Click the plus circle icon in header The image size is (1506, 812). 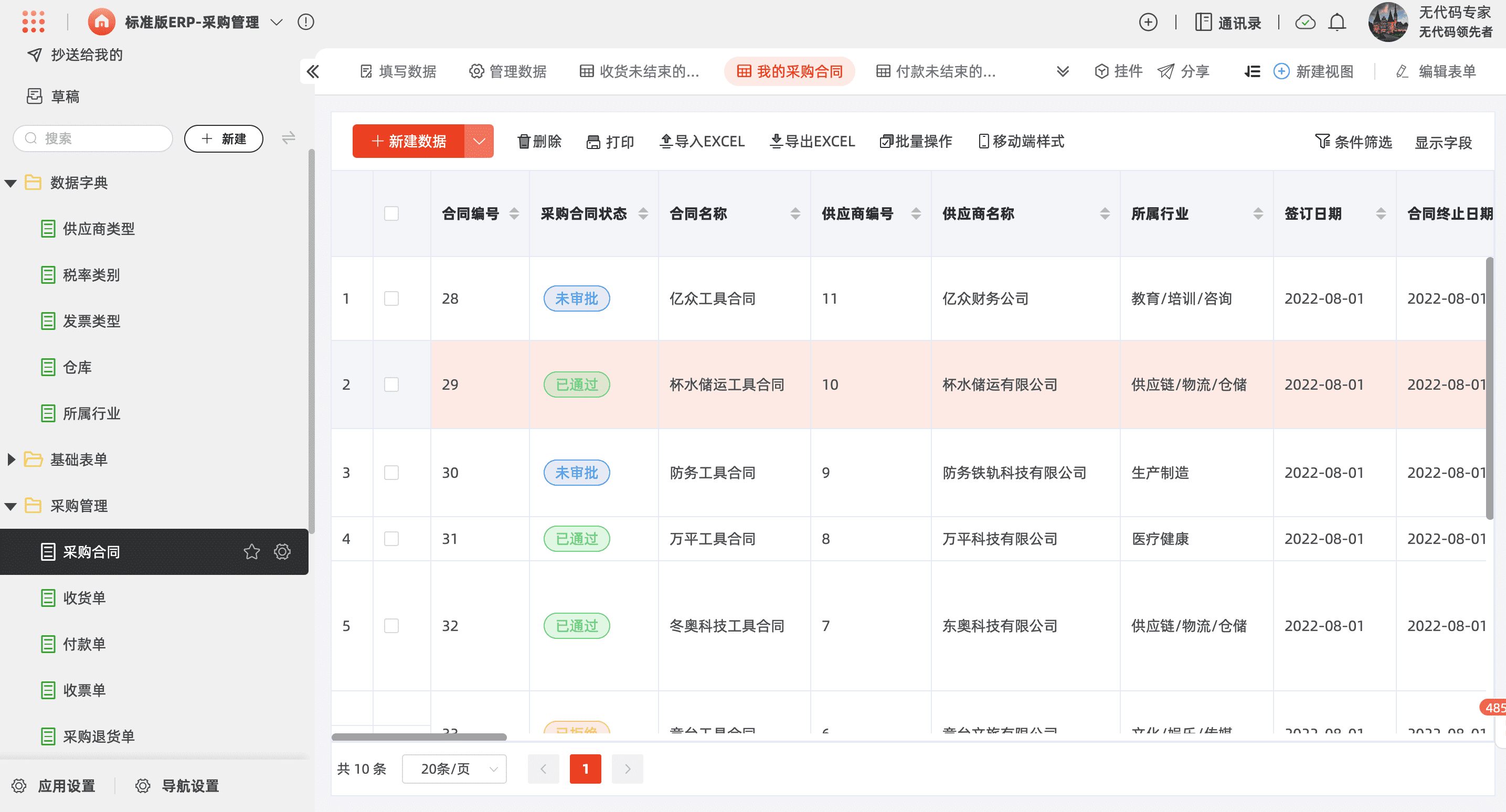click(1148, 22)
